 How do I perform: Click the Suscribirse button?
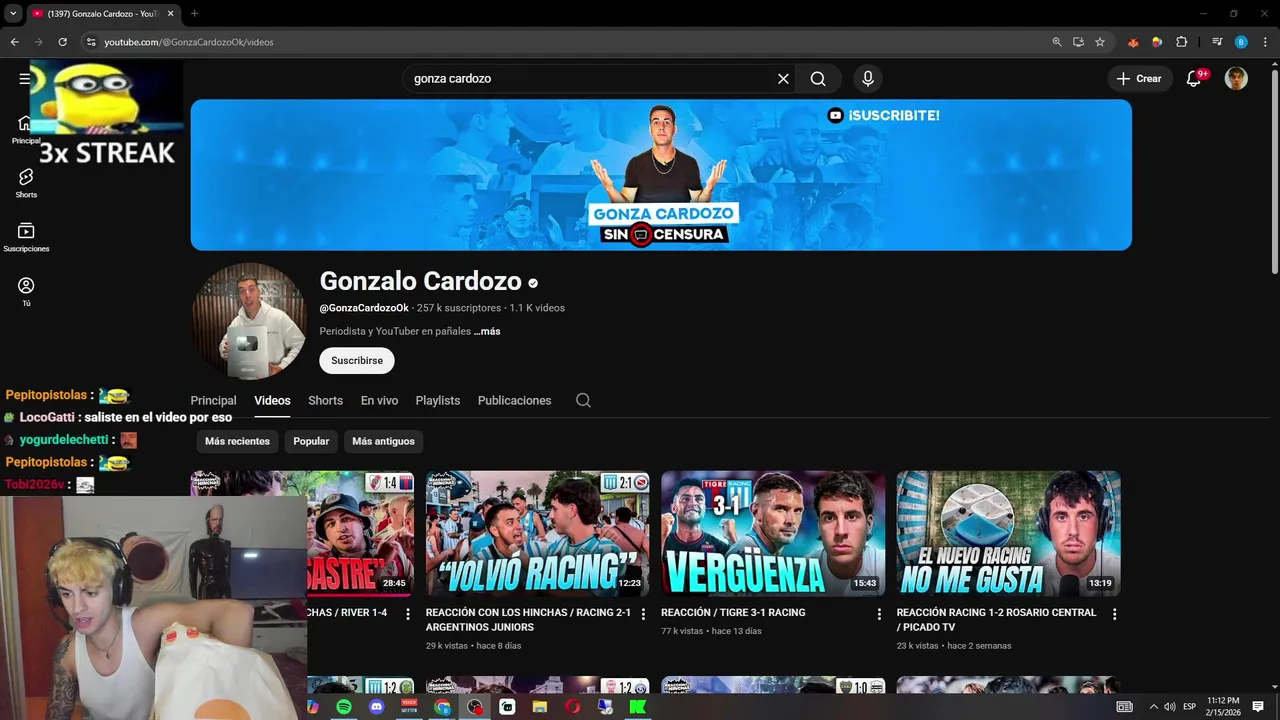click(x=357, y=360)
